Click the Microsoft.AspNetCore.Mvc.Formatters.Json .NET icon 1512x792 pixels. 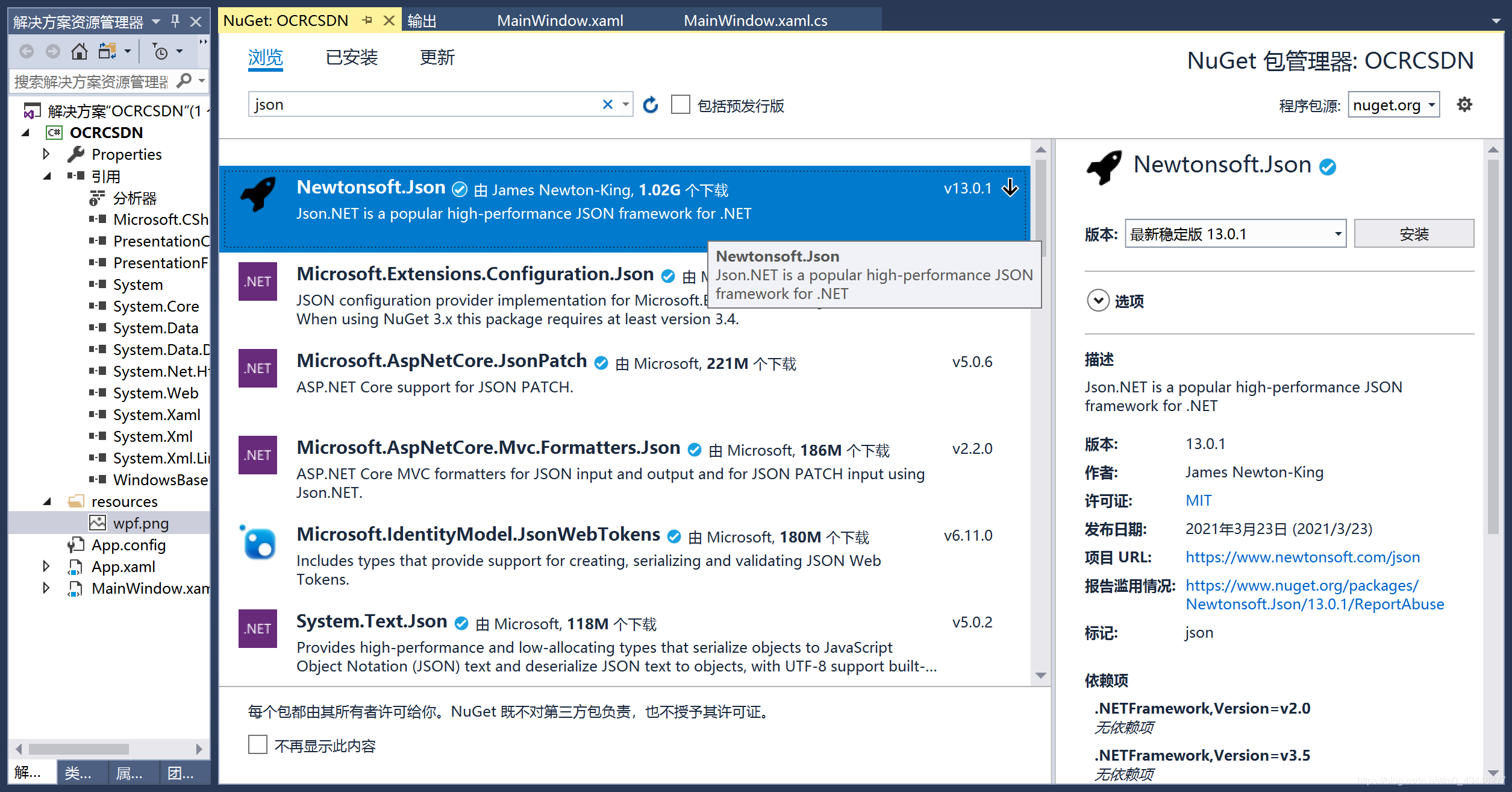[x=258, y=455]
